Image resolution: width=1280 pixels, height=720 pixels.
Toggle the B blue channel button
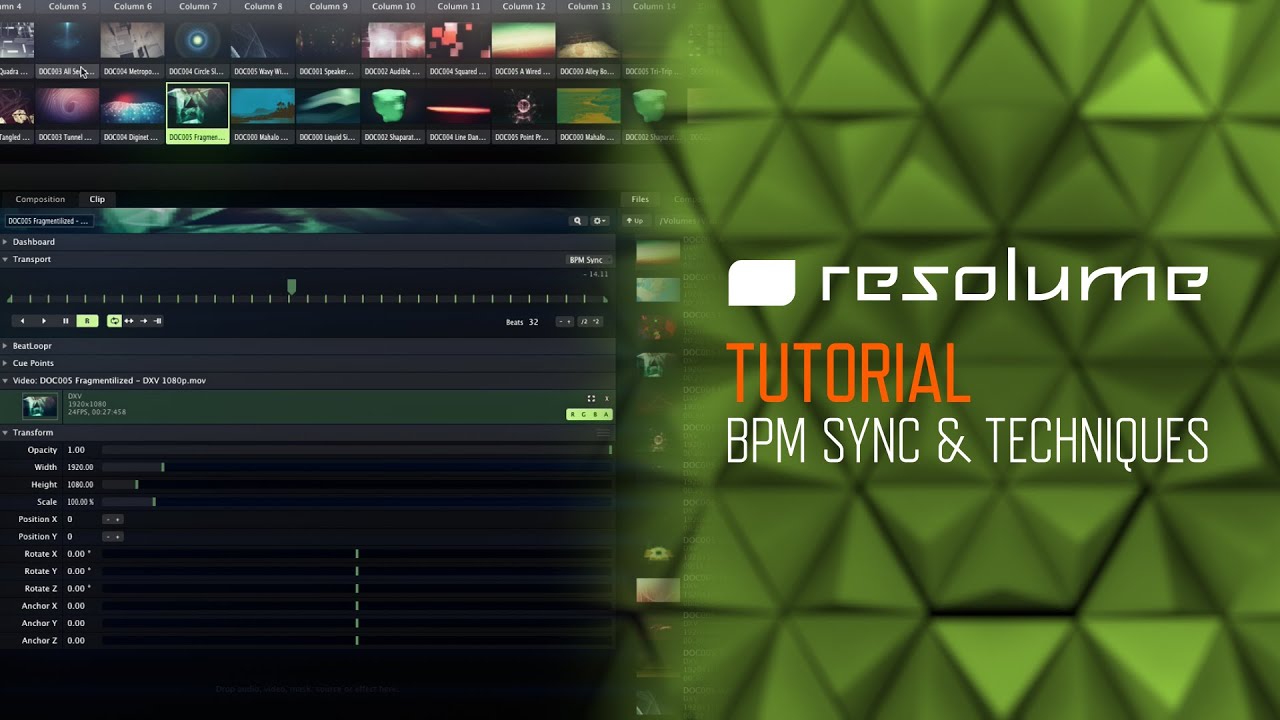click(x=595, y=414)
